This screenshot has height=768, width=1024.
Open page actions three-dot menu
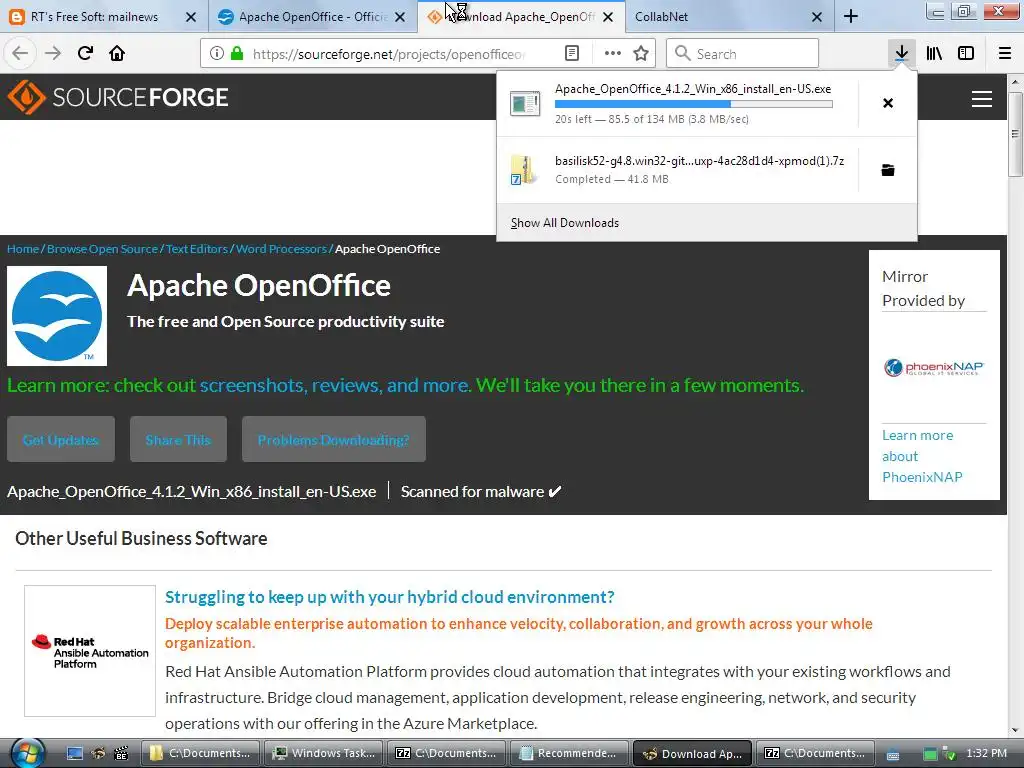(x=613, y=53)
